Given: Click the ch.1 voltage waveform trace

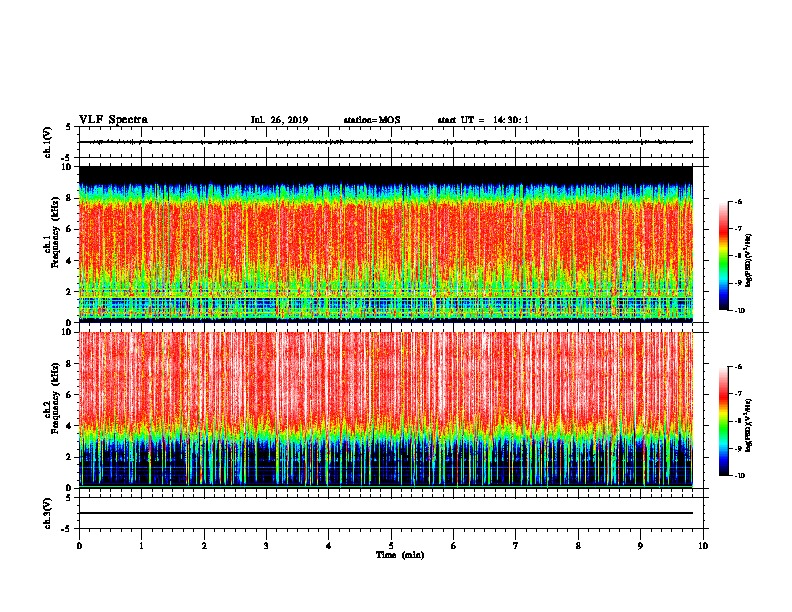Looking at the screenshot, I should point(385,142).
